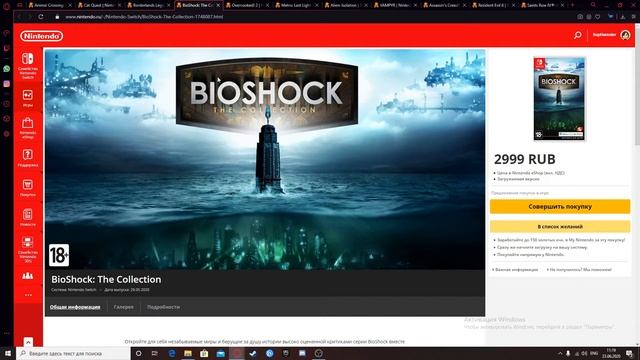
Task: Open Microsoft Store from the taskbar
Action: pos(204,353)
